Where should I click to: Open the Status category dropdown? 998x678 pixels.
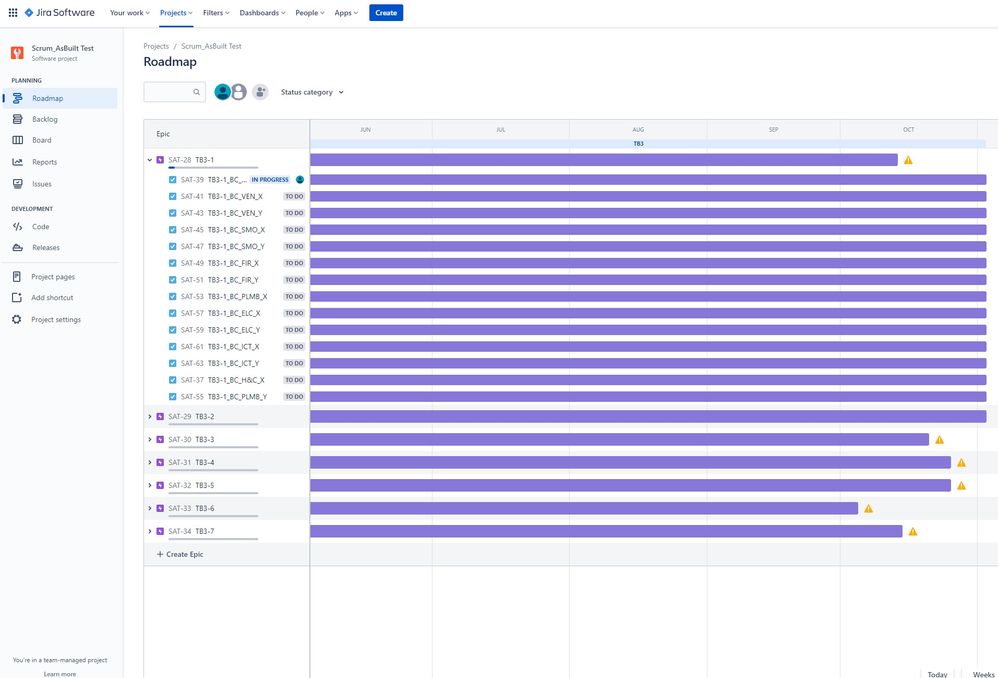tap(312, 91)
